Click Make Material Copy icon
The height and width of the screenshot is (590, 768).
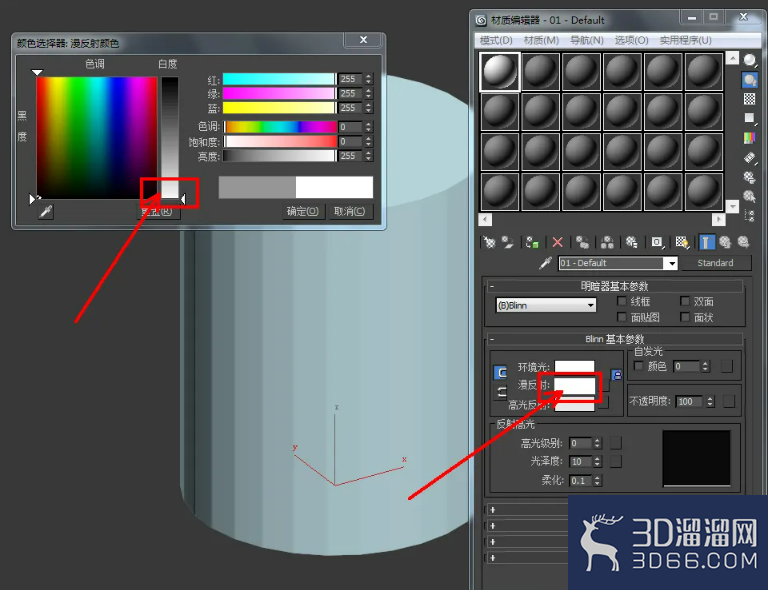pyautogui.click(x=582, y=242)
